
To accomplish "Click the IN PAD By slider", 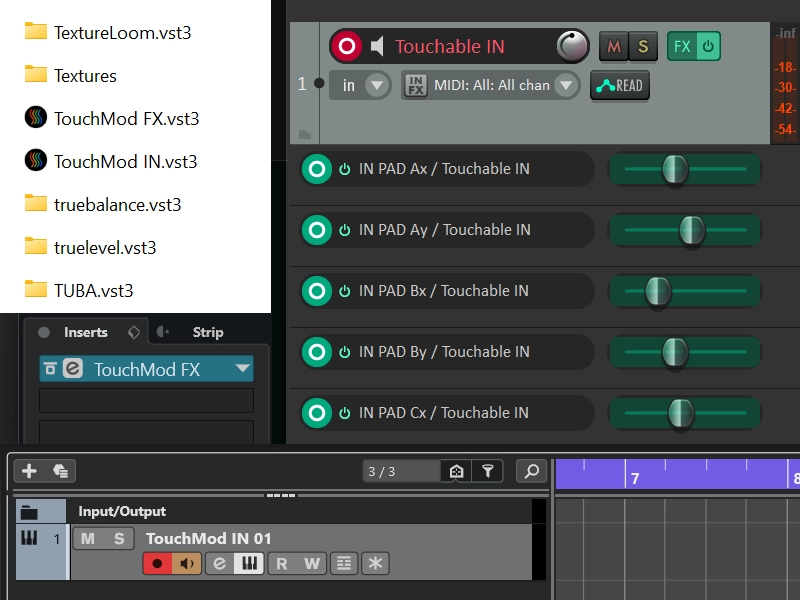I will (x=685, y=352).
